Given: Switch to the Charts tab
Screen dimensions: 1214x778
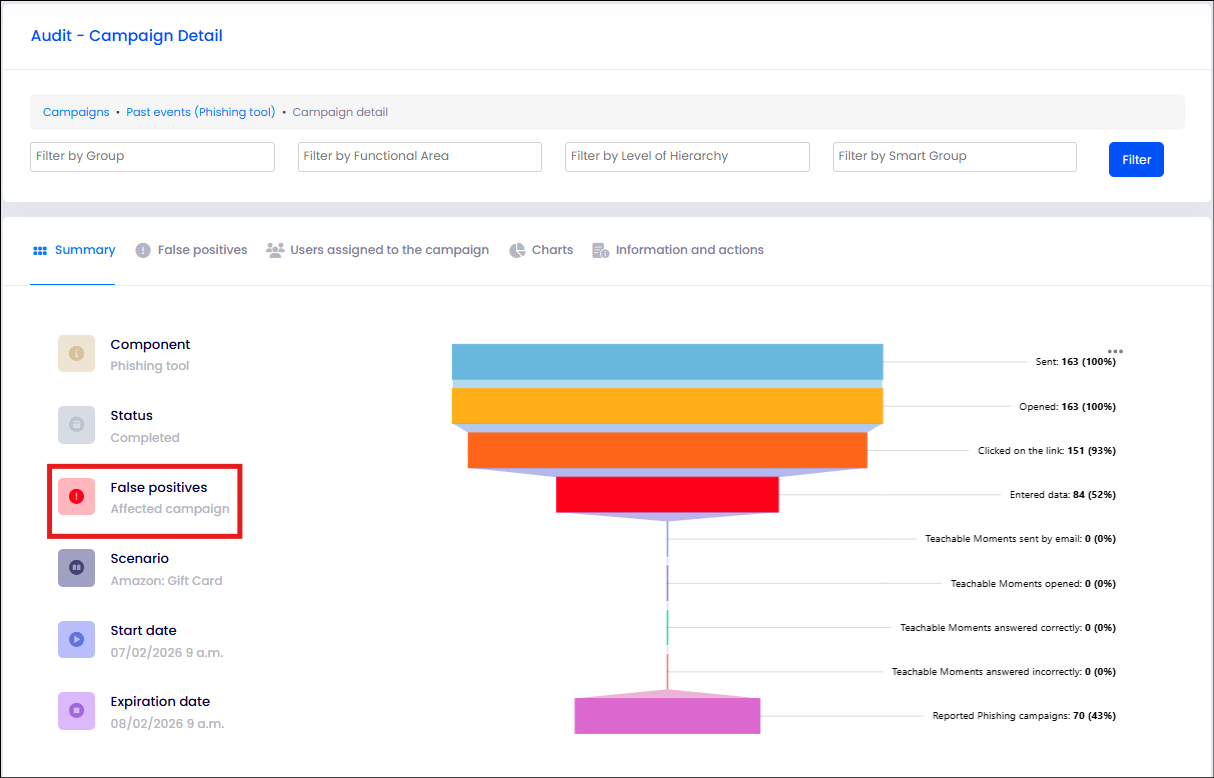Looking at the screenshot, I should [541, 250].
